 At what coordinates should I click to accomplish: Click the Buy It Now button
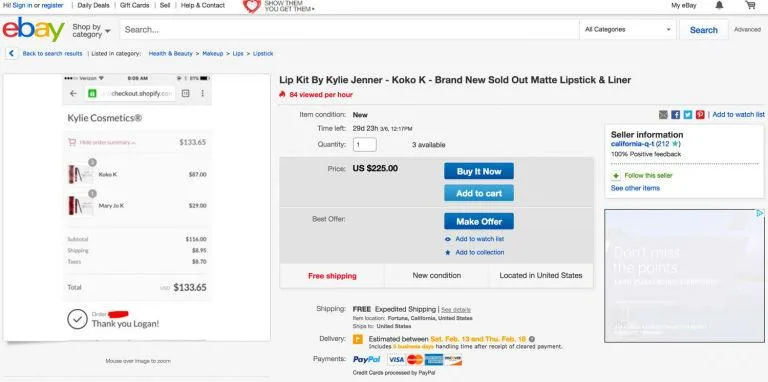tap(479, 171)
